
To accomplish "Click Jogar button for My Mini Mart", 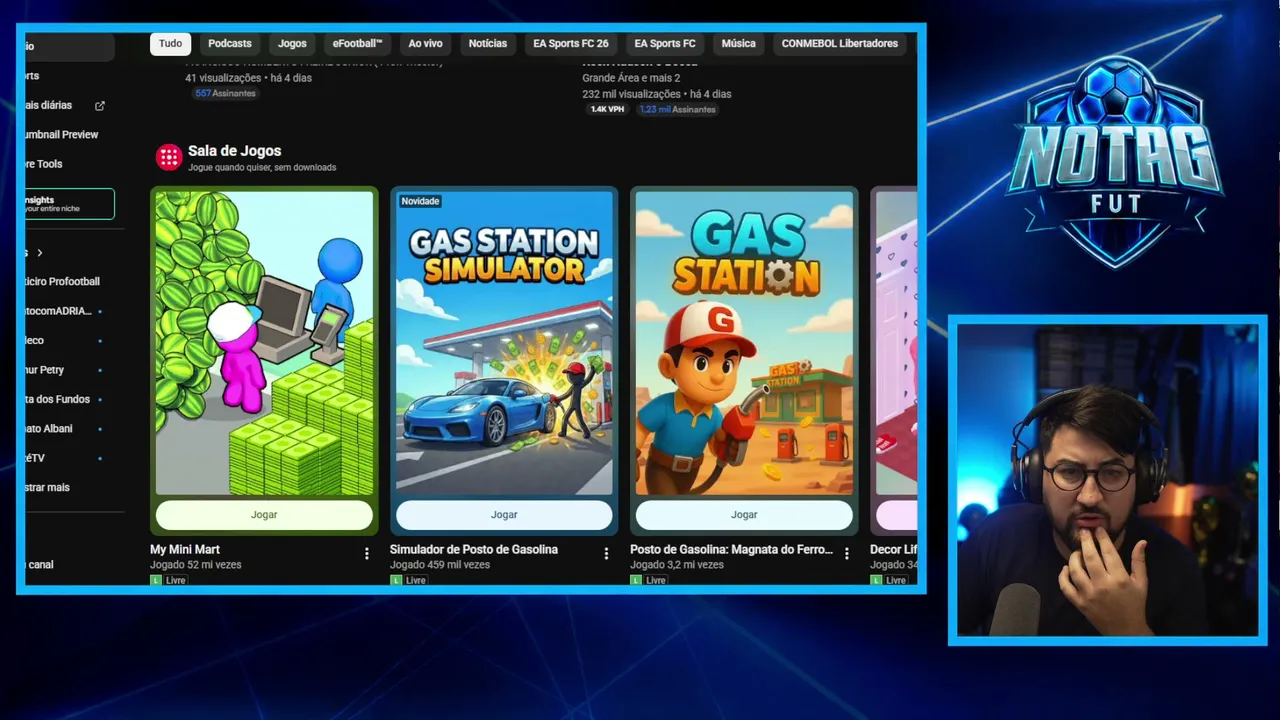I will coord(264,515).
